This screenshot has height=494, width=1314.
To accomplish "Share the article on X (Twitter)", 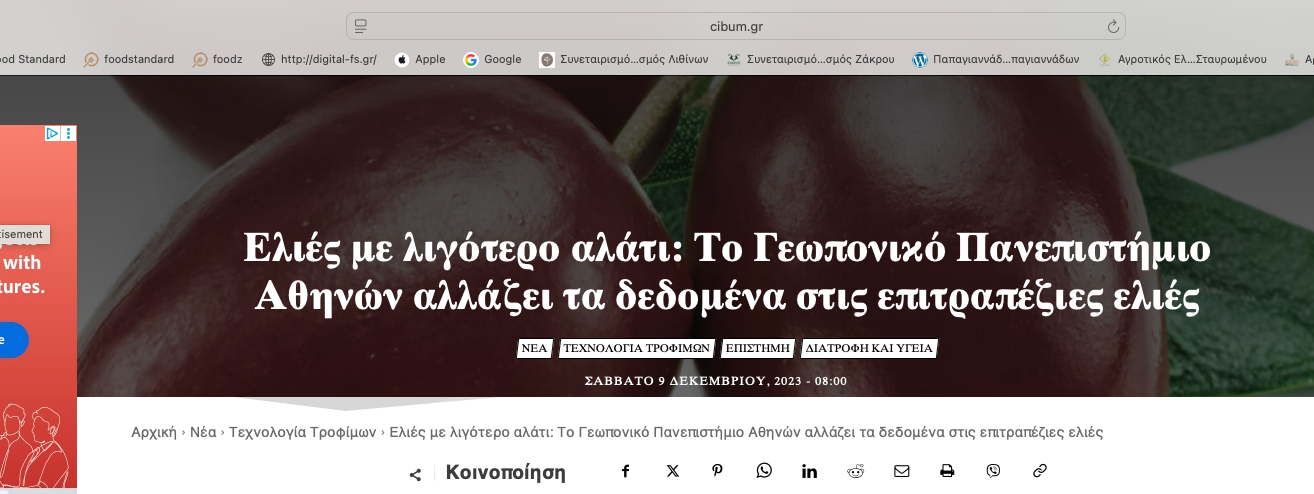I will tap(672, 471).
